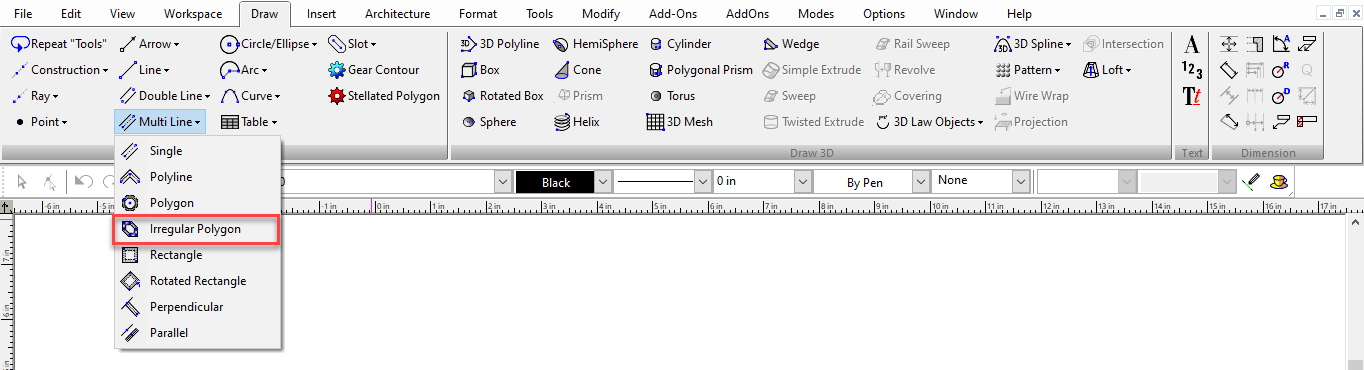Switch to the Architecture ribbon tab
The height and width of the screenshot is (370, 1364).
pyautogui.click(x=397, y=14)
